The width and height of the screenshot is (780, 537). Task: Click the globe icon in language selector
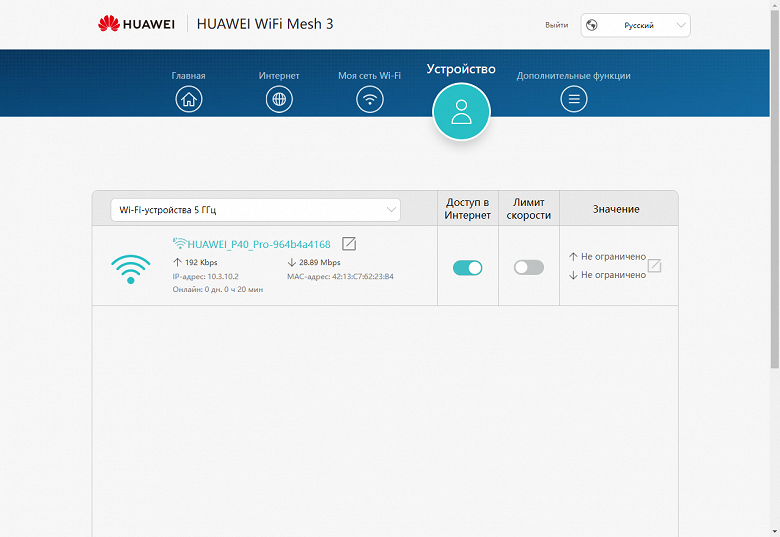591,25
